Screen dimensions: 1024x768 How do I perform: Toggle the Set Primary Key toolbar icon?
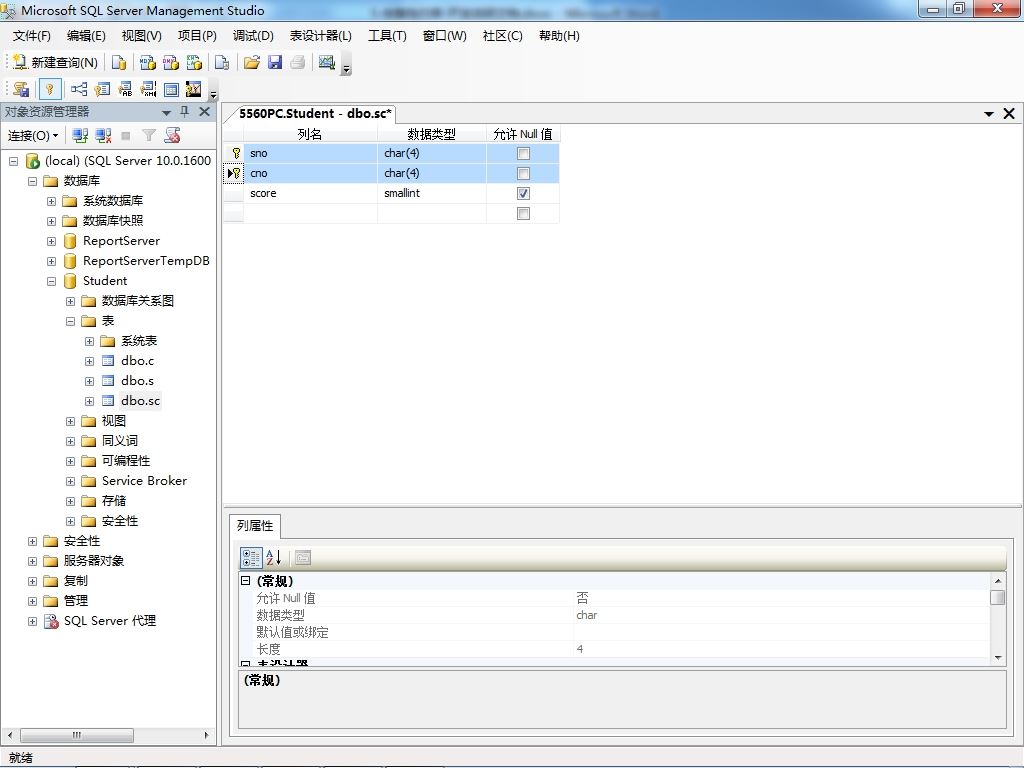pyautogui.click(x=50, y=89)
